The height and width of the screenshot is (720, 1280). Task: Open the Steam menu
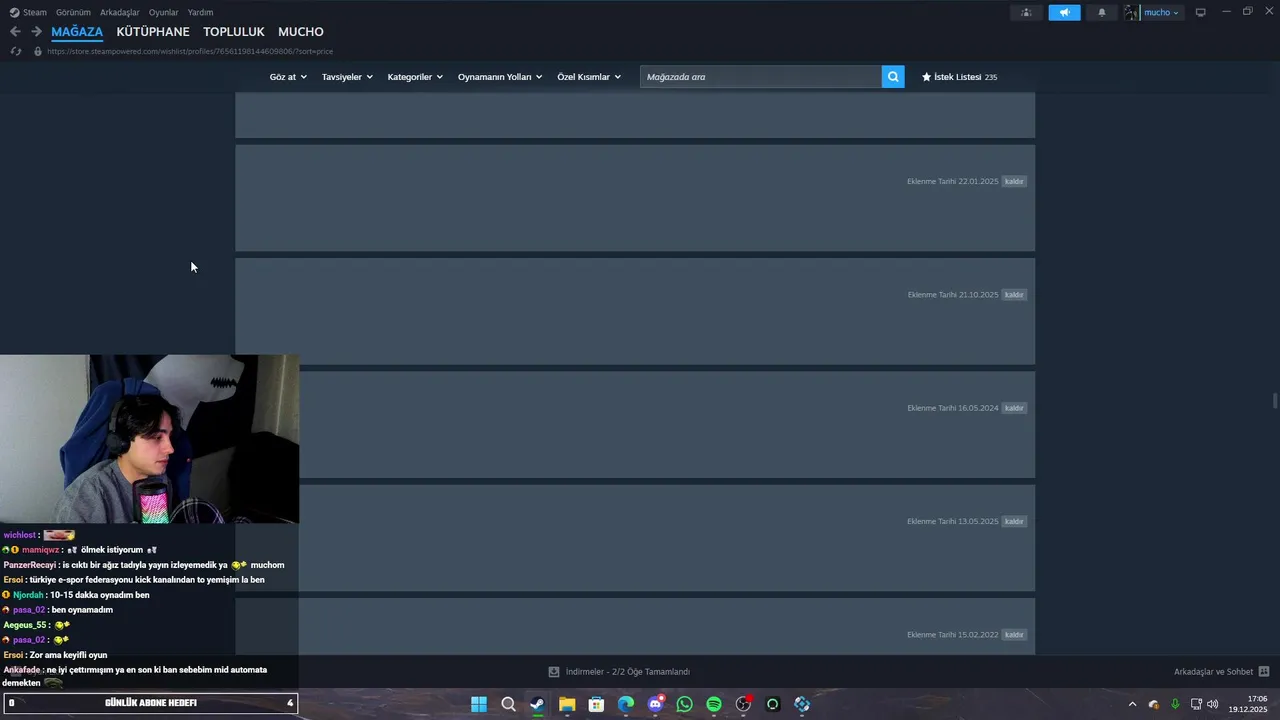[x=28, y=12]
